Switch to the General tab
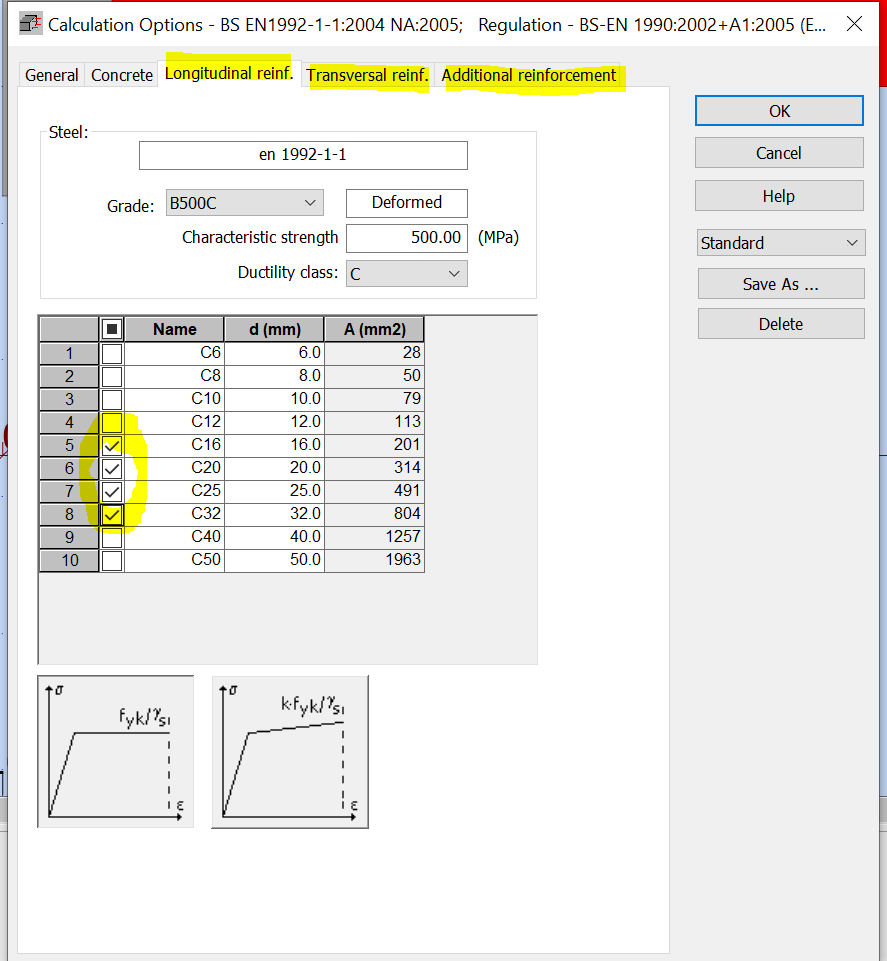Screen dimensions: 887x961 tap(51, 74)
